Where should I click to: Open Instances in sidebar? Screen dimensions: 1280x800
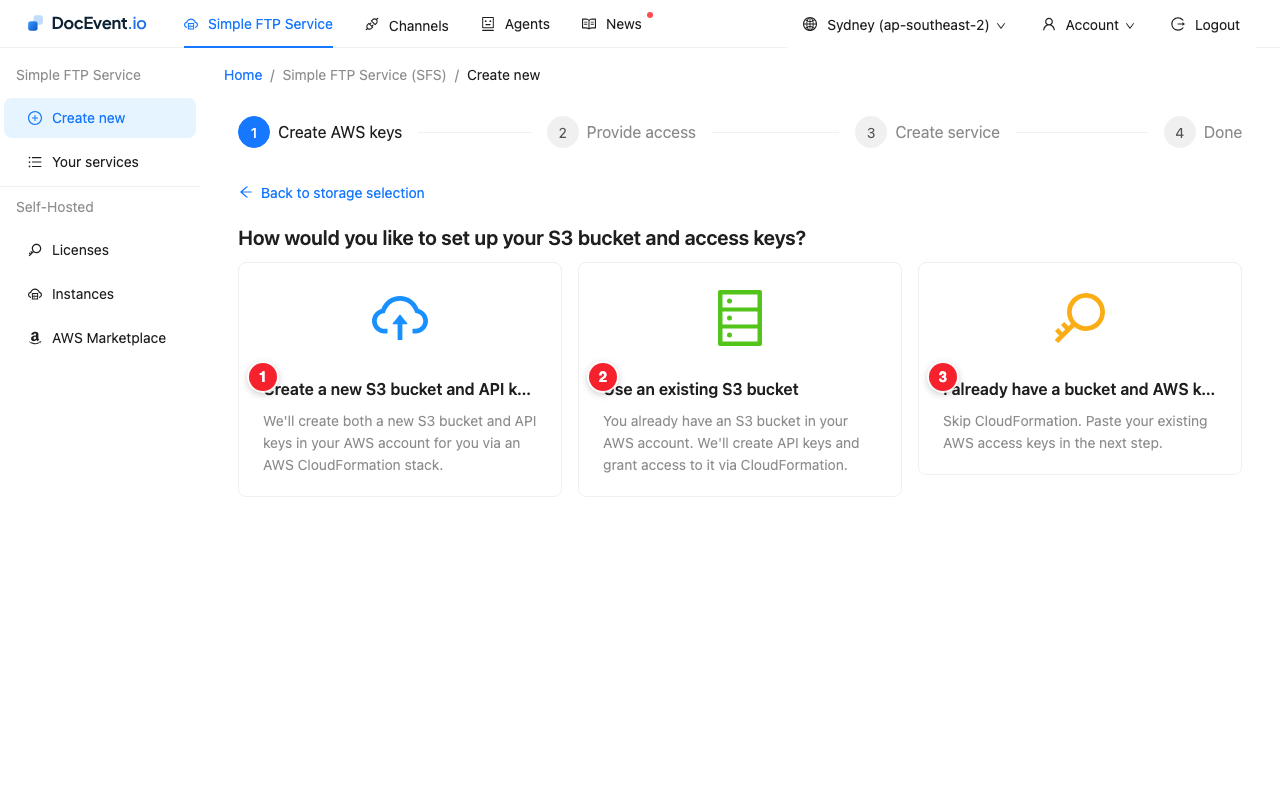coord(100,294)
